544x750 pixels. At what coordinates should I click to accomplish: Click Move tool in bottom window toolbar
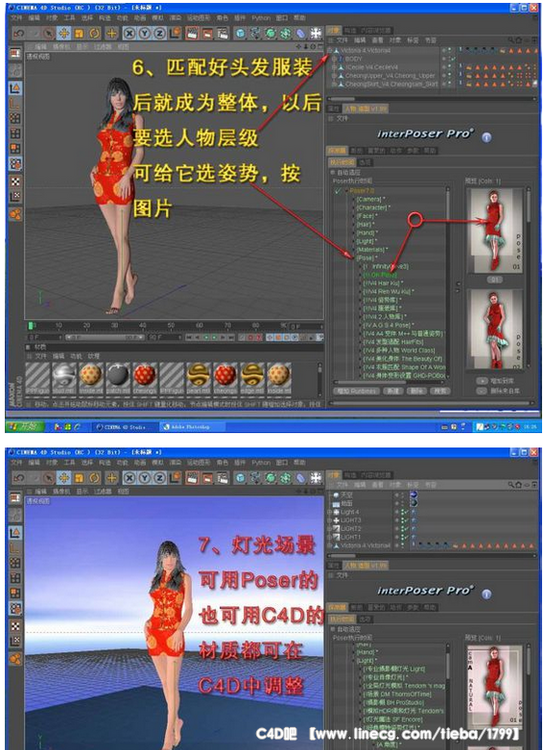(x=64, y=478)
